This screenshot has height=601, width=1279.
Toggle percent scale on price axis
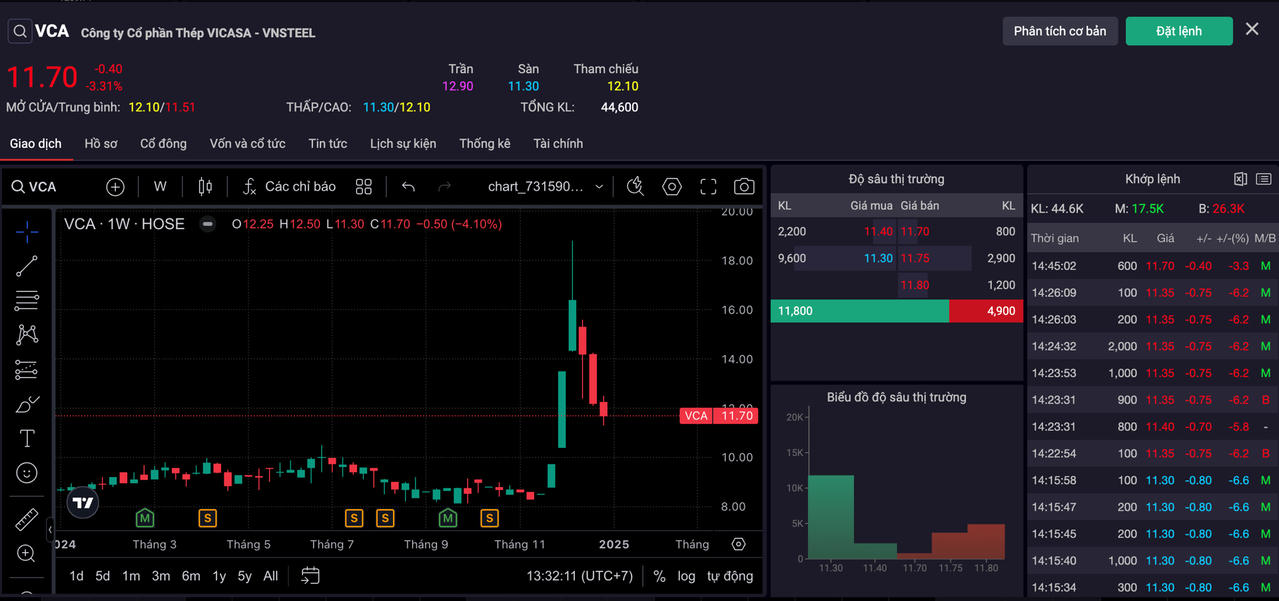(659, 576)
